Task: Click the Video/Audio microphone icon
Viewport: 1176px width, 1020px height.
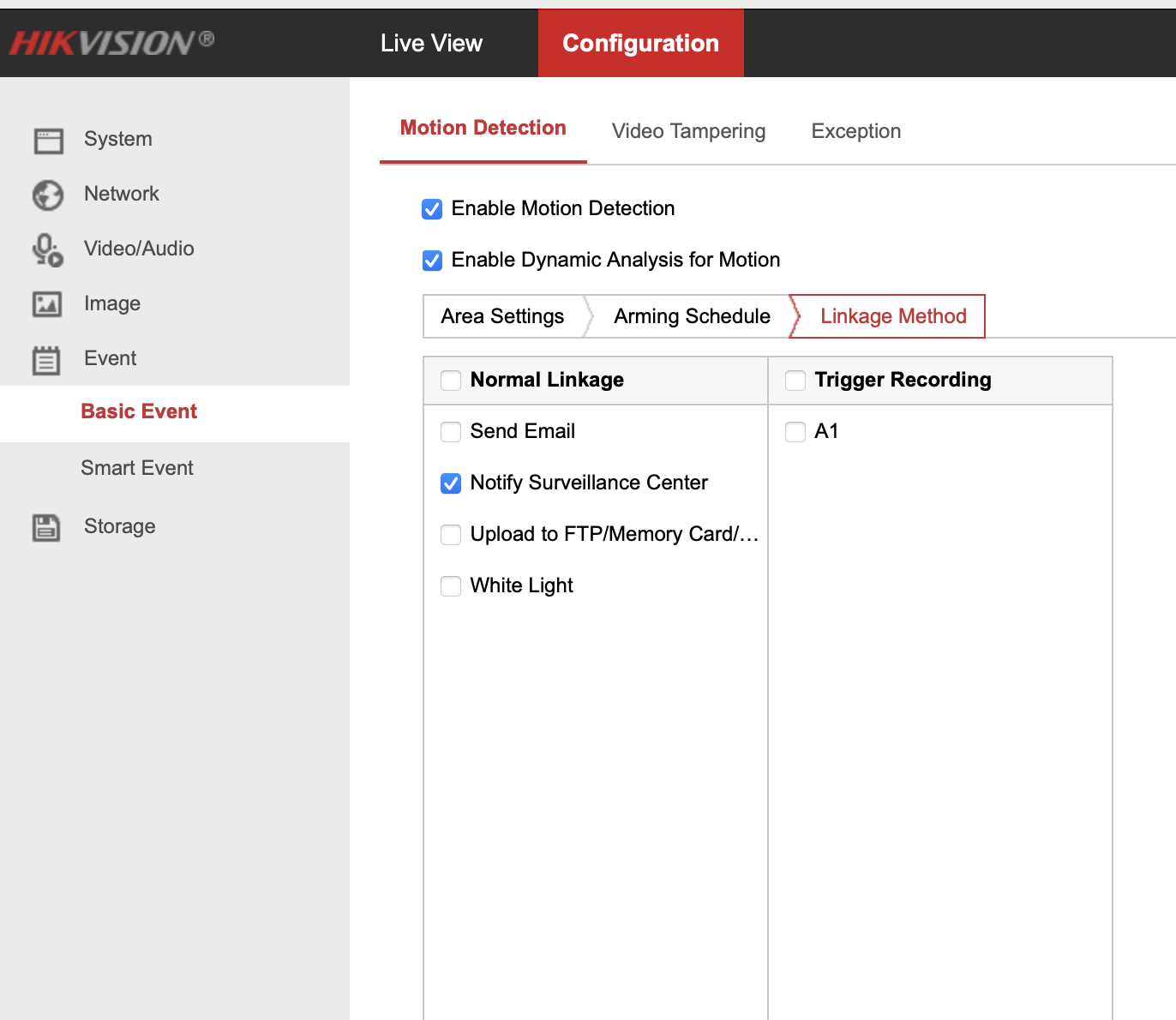Action: (48, 249)
